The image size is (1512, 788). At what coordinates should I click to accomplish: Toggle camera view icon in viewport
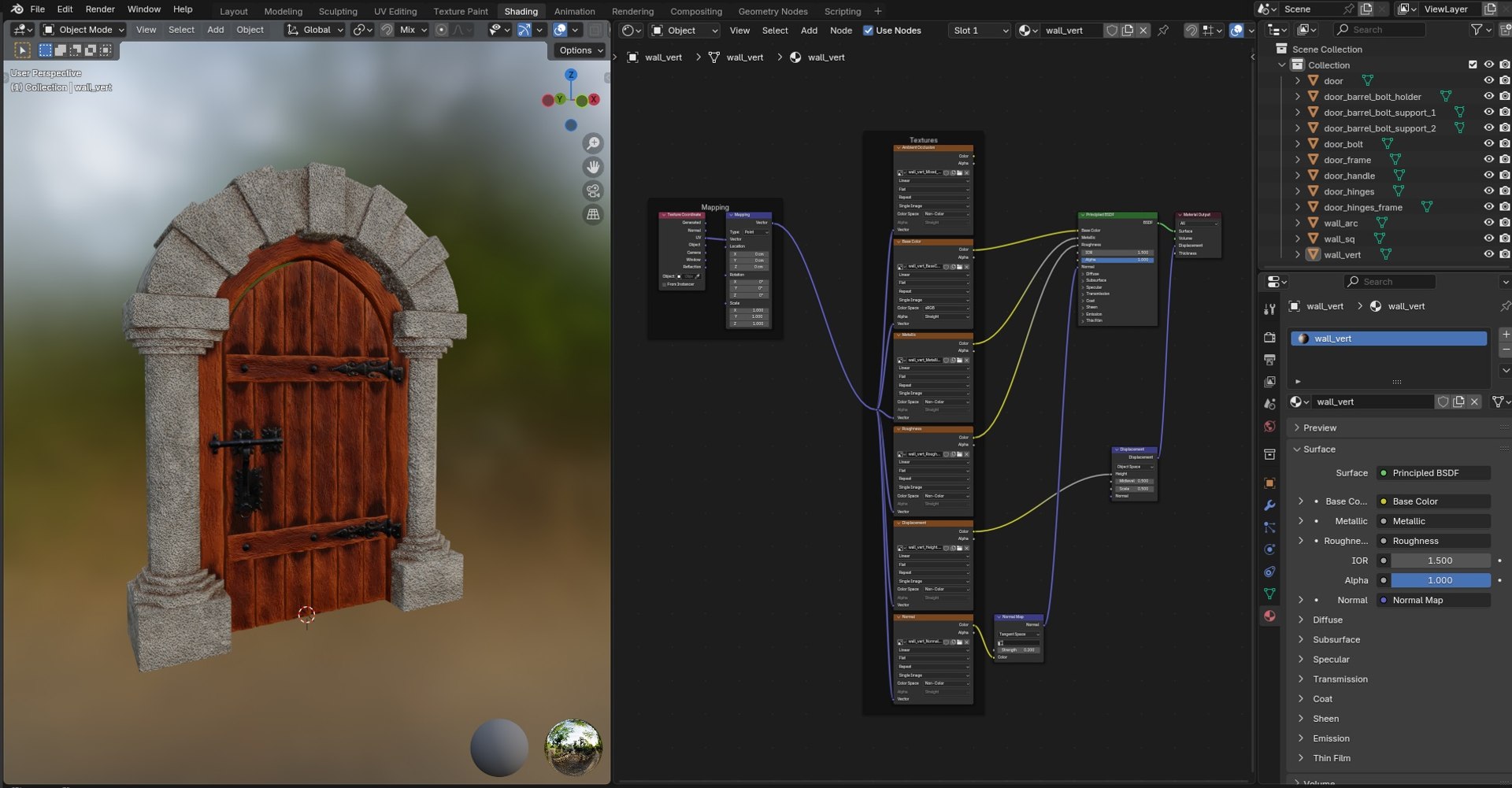pyautogui.click(x=593, y=191)
